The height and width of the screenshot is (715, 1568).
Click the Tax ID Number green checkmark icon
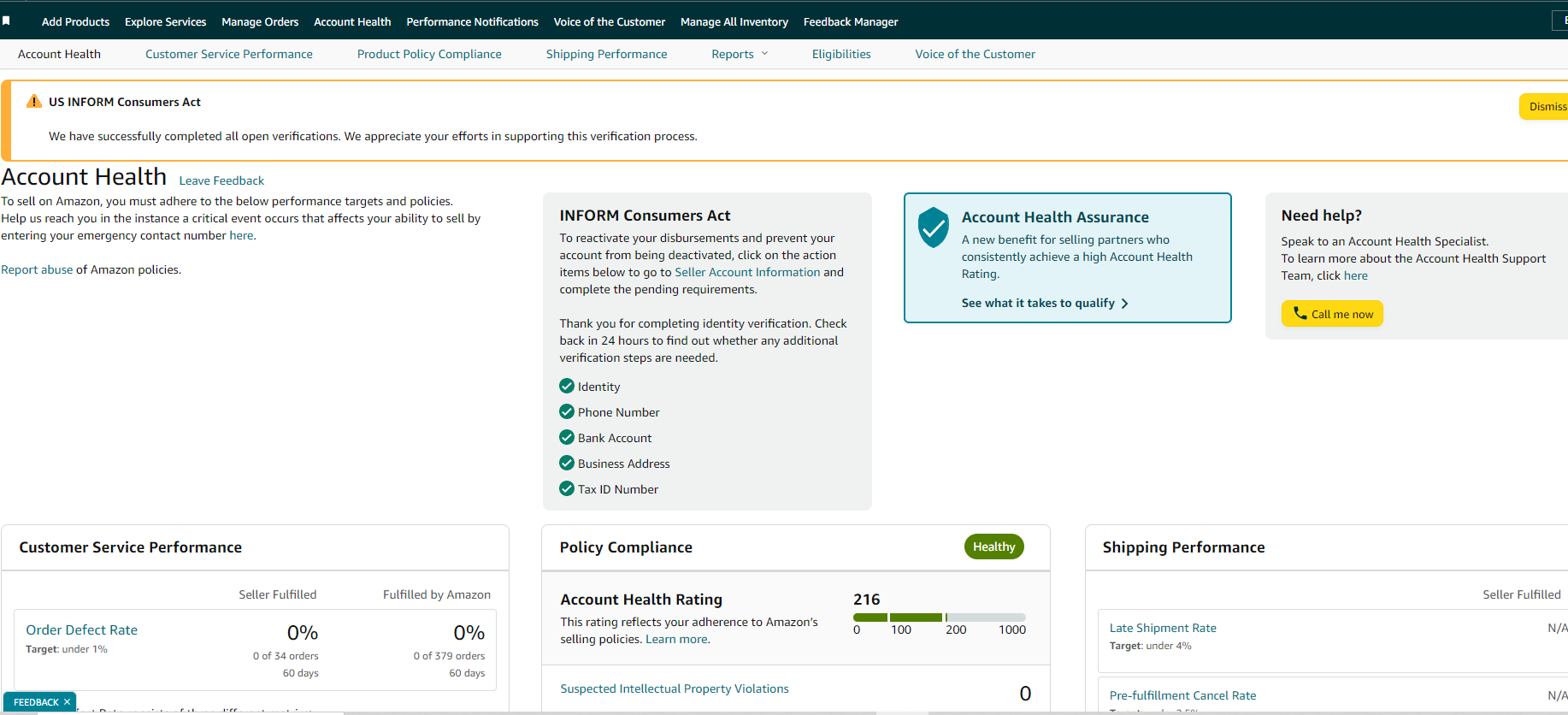[x=566, y=488]
